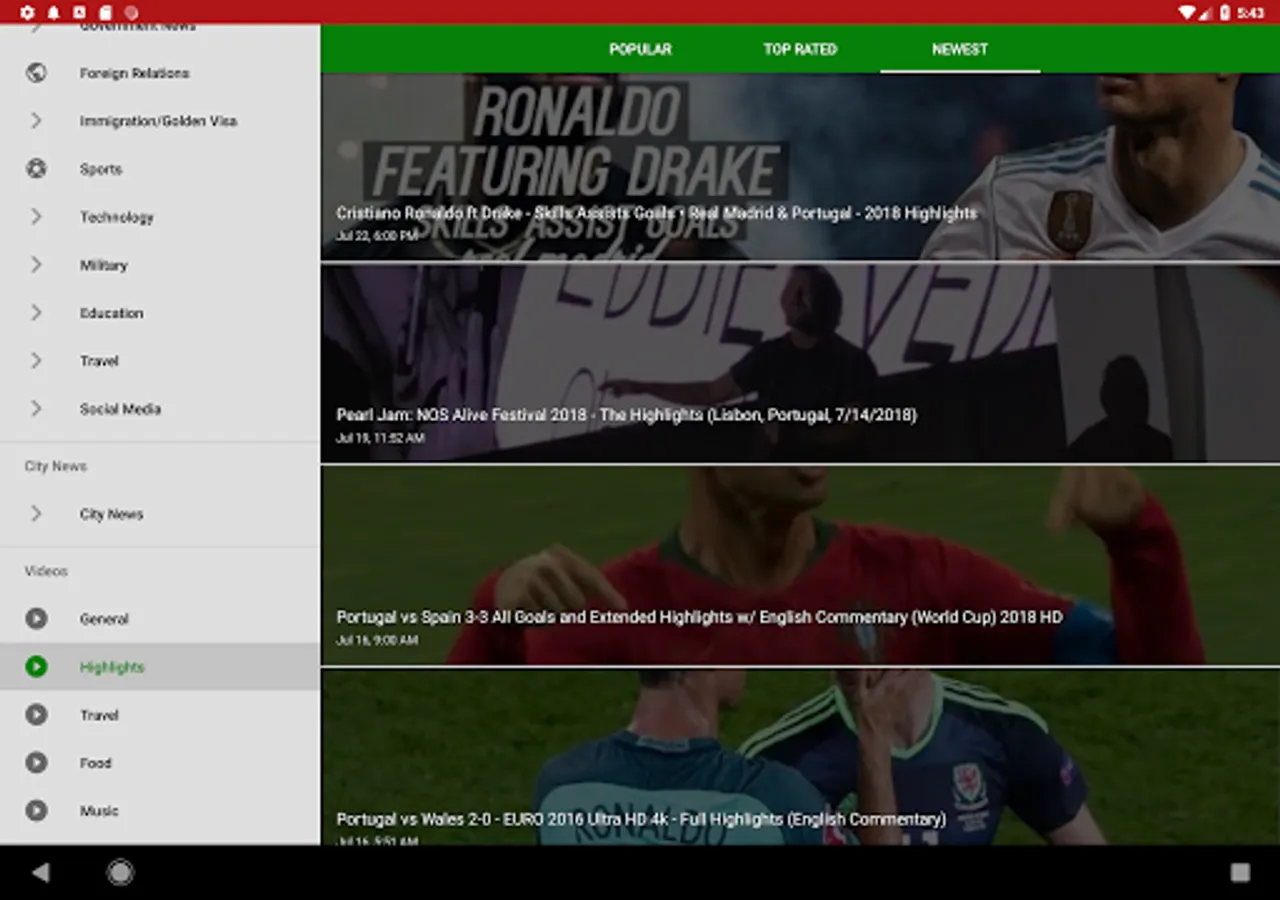Open Immigration/Golden Visa section
This screenshot has width=1280, height=900.
click(160, 121)
